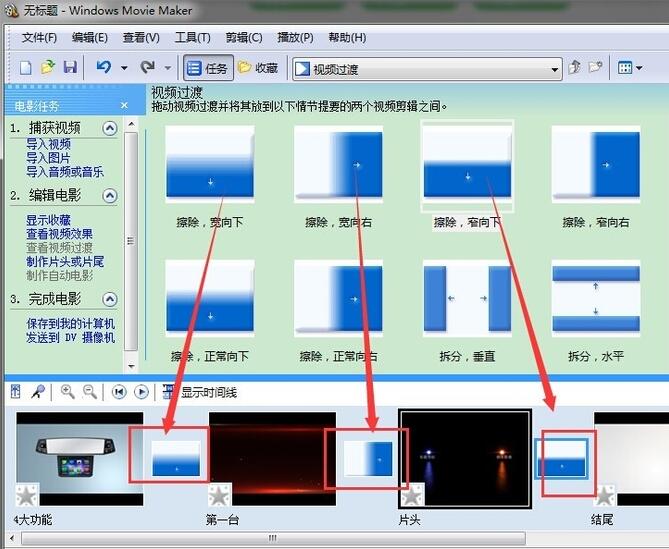The width and height of the screenshot is (669, 549).
Task: Open the 文件(F) menu
Action: tap(40, 38)
